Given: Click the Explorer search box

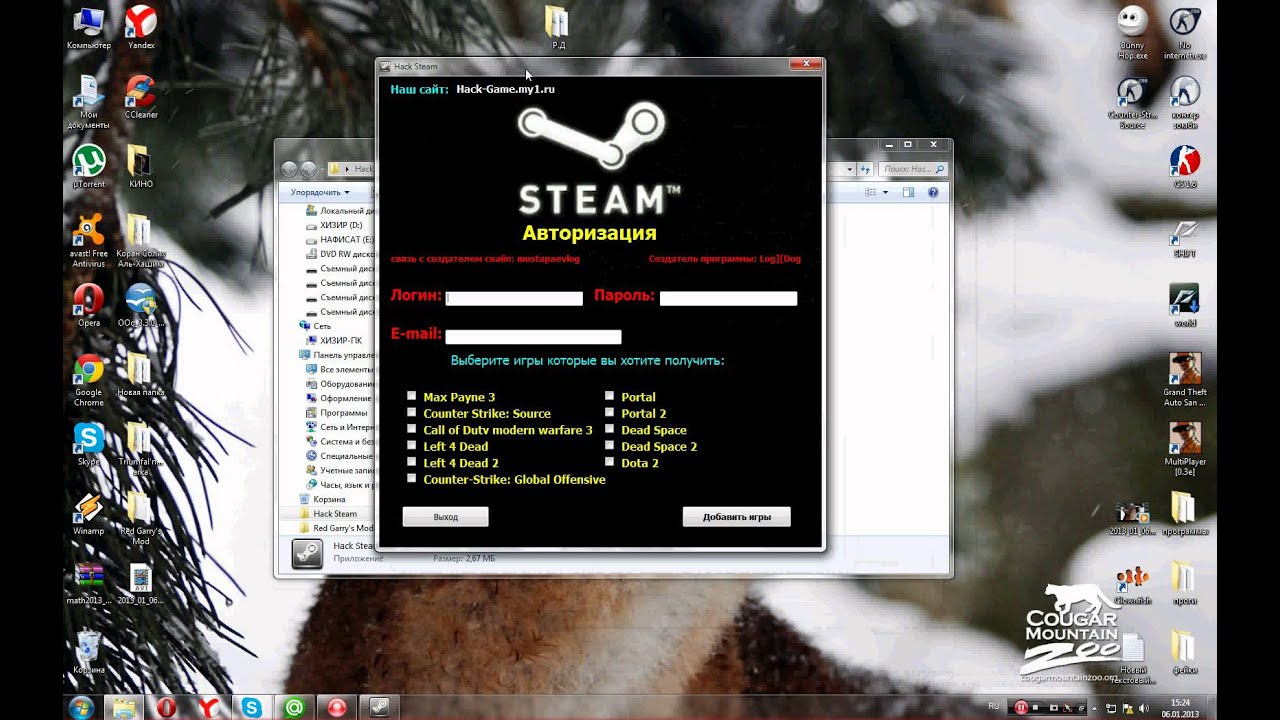Looking at the screenshot, I should pyautogui.click(x=912, y=169).
